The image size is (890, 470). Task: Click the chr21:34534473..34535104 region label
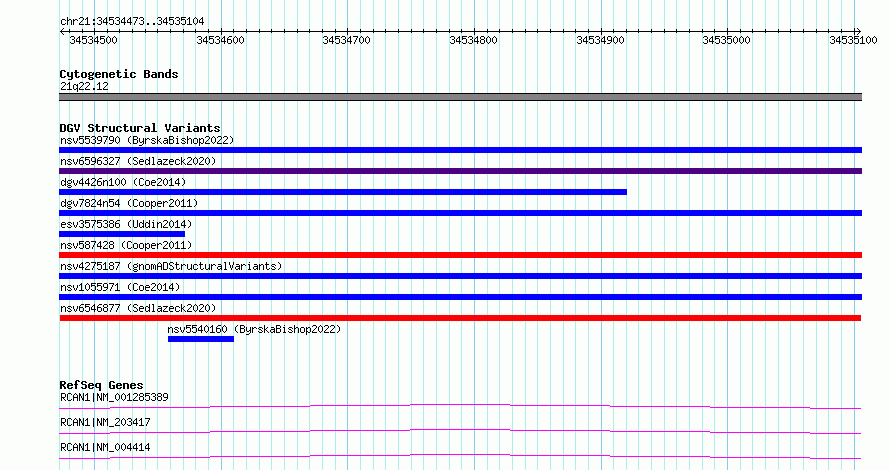coord(132,21)
